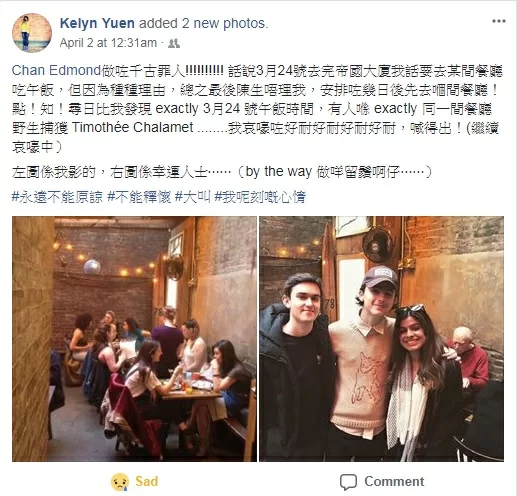Toggle the Sad reaction button label
This screenshot has height=496, width=517.
tap(147, 481)
